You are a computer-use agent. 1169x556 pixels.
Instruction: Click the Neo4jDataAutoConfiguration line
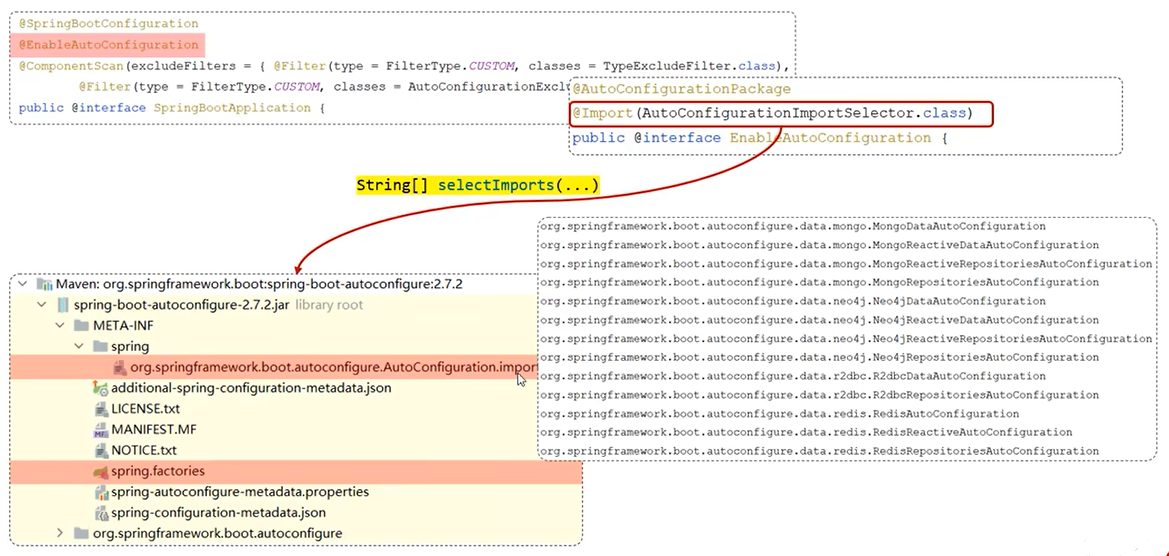click(x=793, y=301)
